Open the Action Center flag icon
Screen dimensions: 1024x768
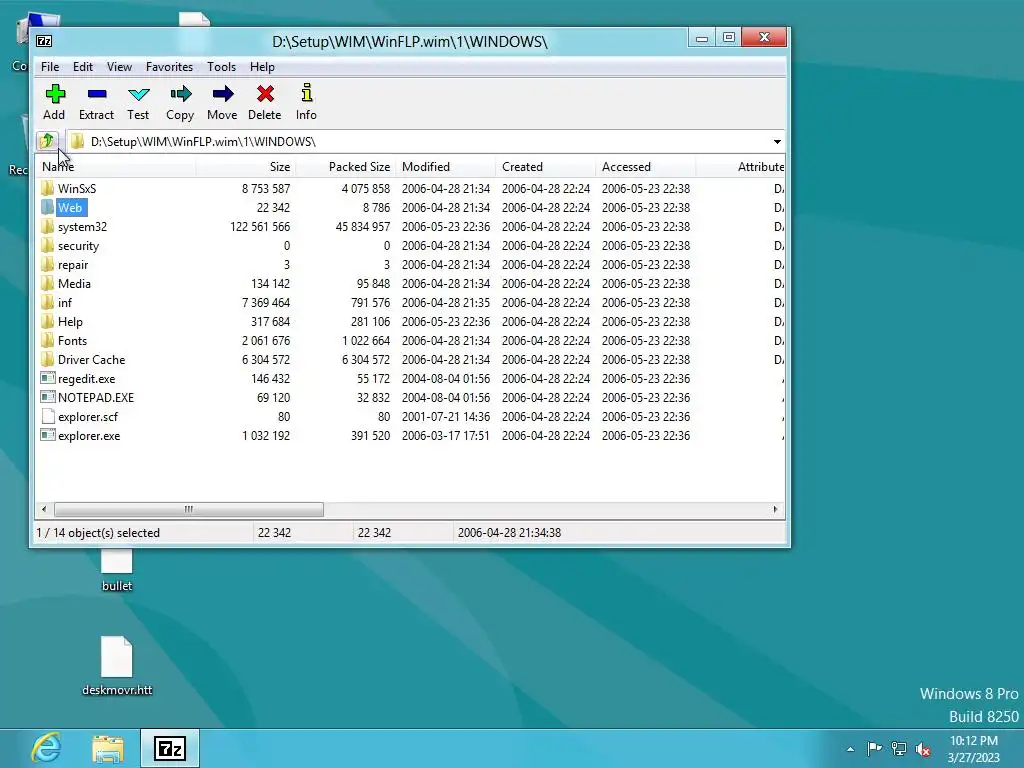pos(874,748)
